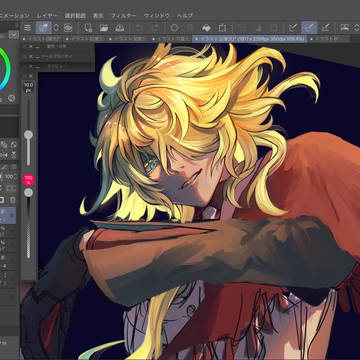
Task: Open the assets icon with red dot
Action: coord(68,28)
